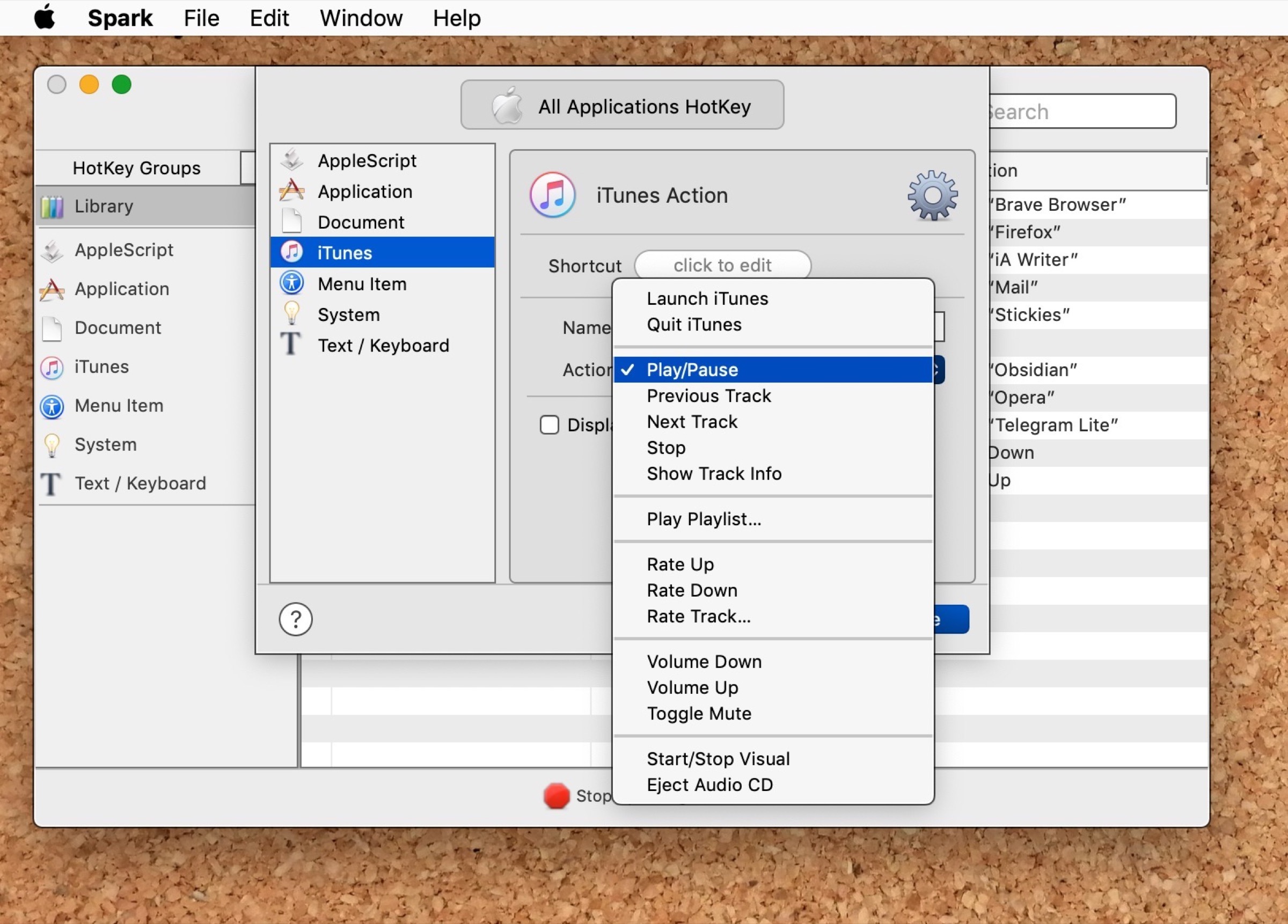This screenshot has width=1288, height=924.
Task: Click the All Applications HotKey button
Action: click(622, 106)
